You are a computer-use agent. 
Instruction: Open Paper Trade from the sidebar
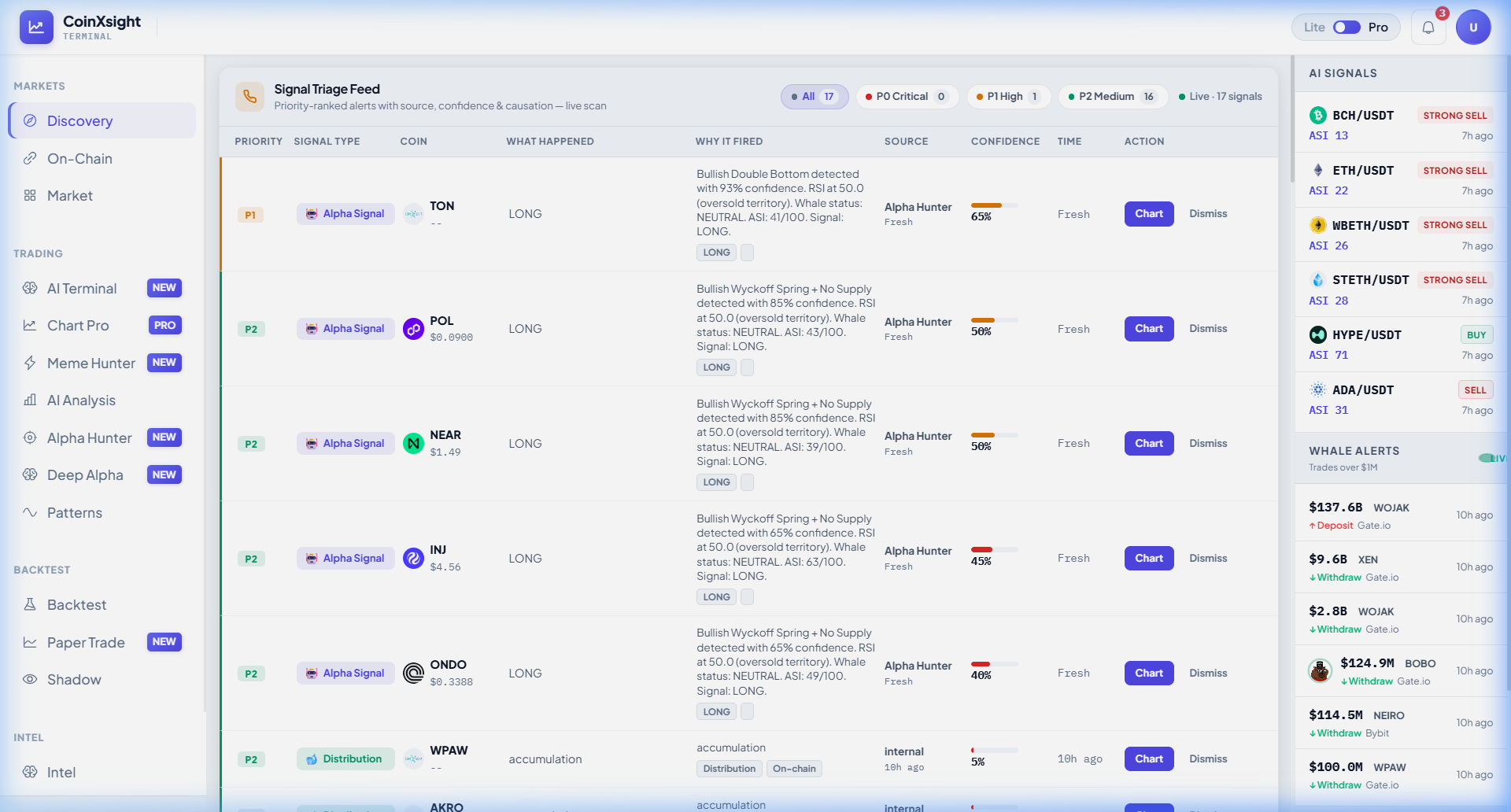pos(102,642)
